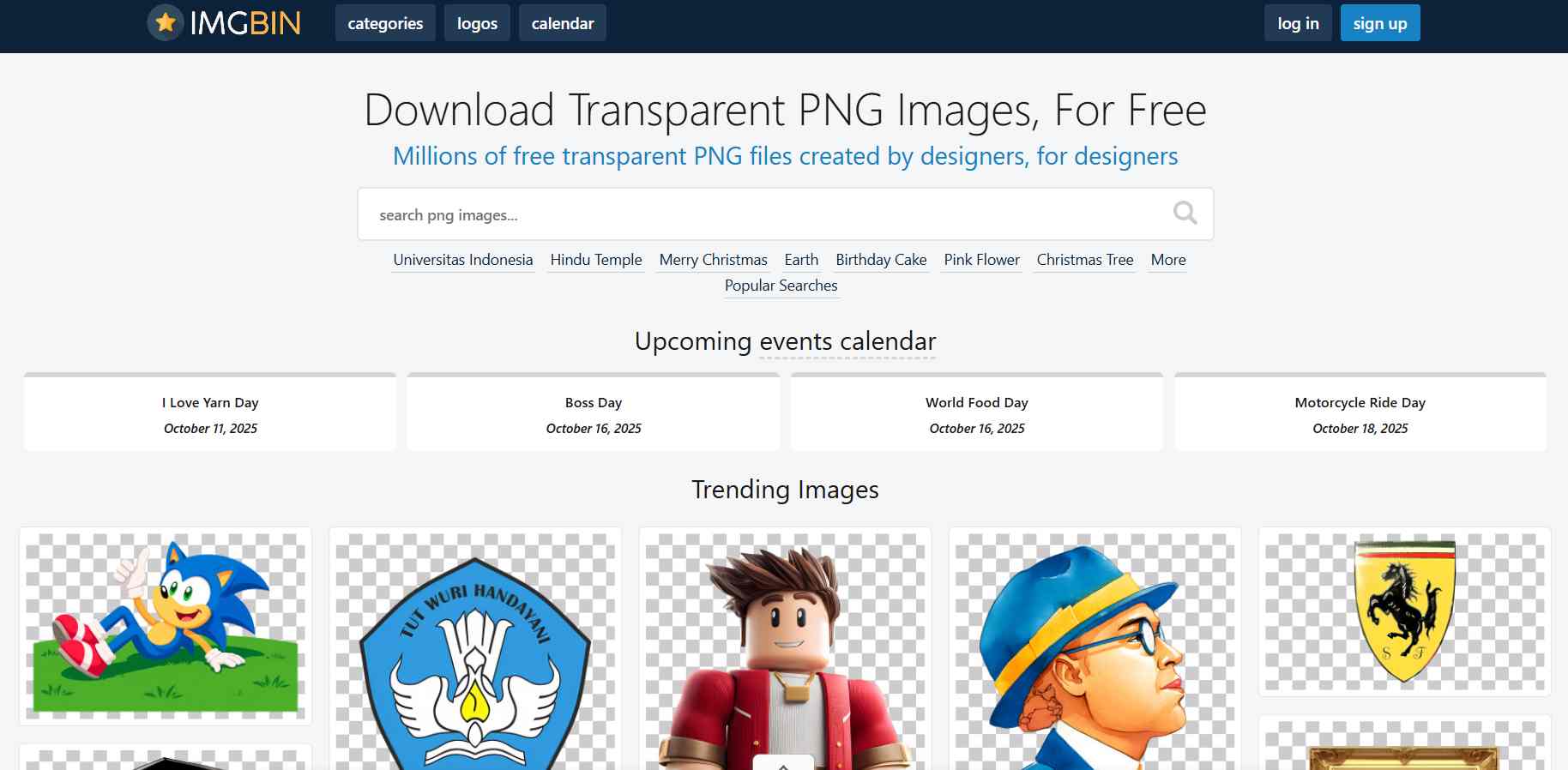Open the Sonic the Hedgehog thumbnail
The width and height of the screenshot is (1568, 770).
[x=166, y=626]
